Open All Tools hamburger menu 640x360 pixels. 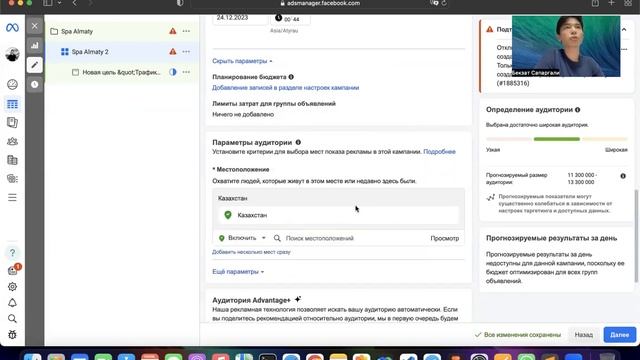pos(12,198)
